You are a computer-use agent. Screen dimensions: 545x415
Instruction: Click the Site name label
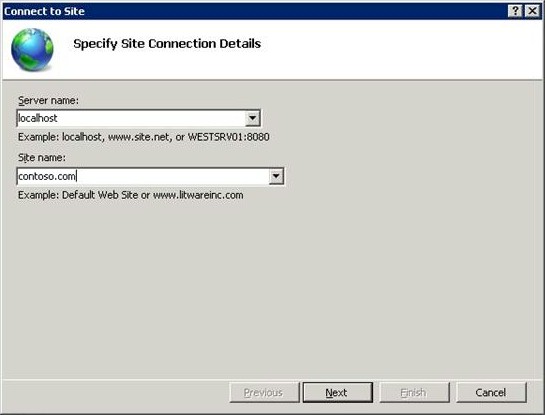(x=42, y=157)
